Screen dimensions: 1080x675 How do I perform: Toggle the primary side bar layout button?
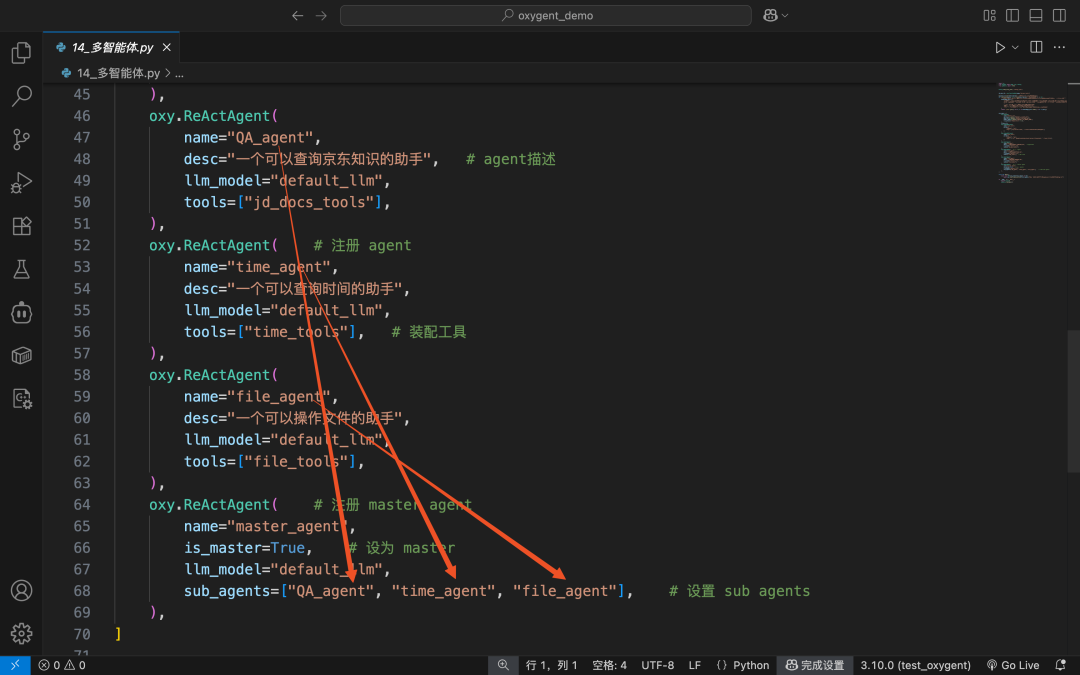coord(1012,15)
